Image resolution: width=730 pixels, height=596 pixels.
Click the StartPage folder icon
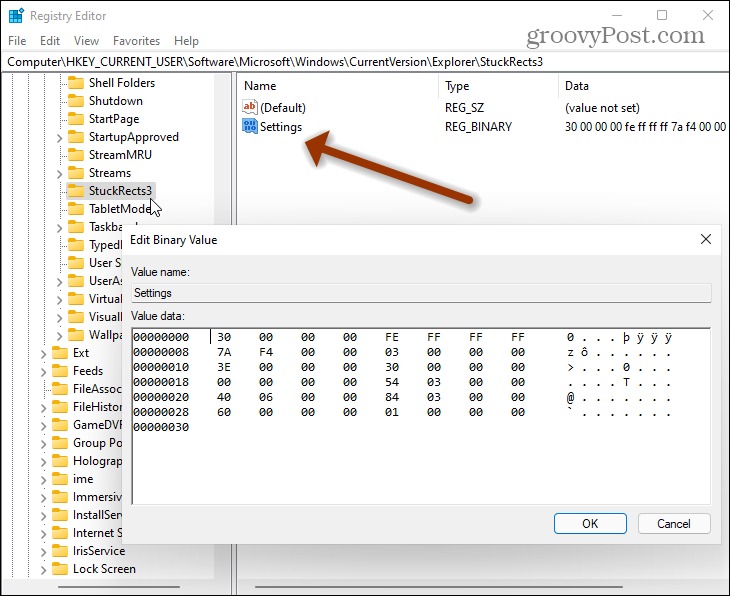click(76, 119)
